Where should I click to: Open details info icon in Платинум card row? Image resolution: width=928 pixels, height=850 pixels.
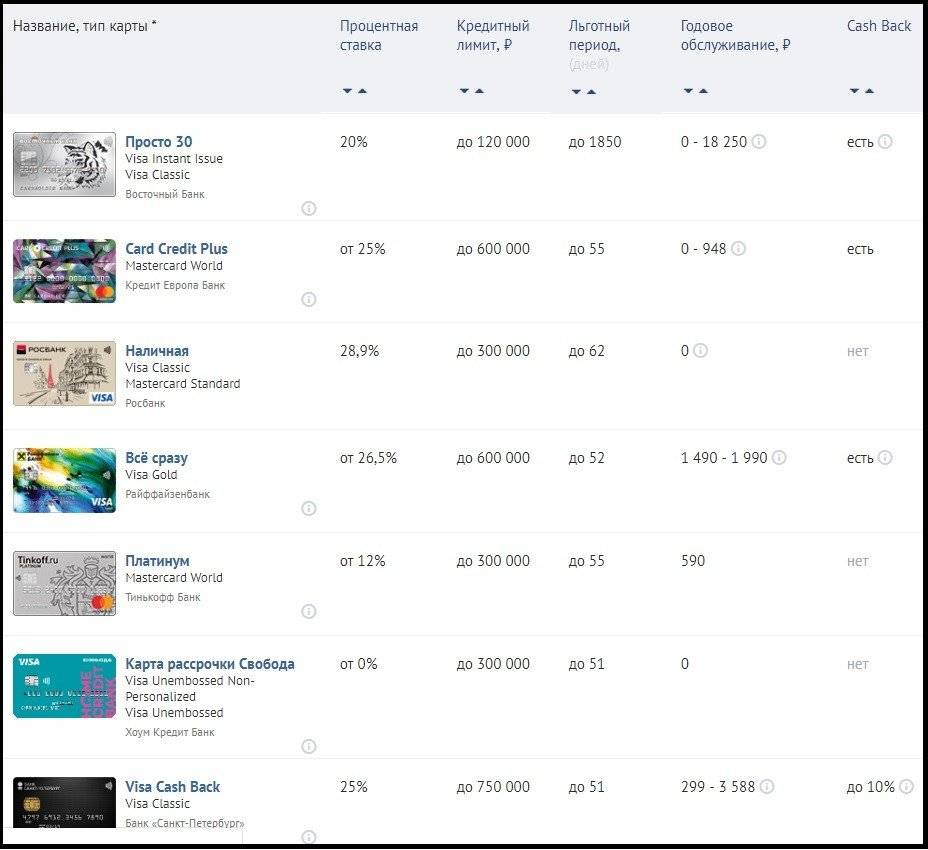click(x=309, y=611)
